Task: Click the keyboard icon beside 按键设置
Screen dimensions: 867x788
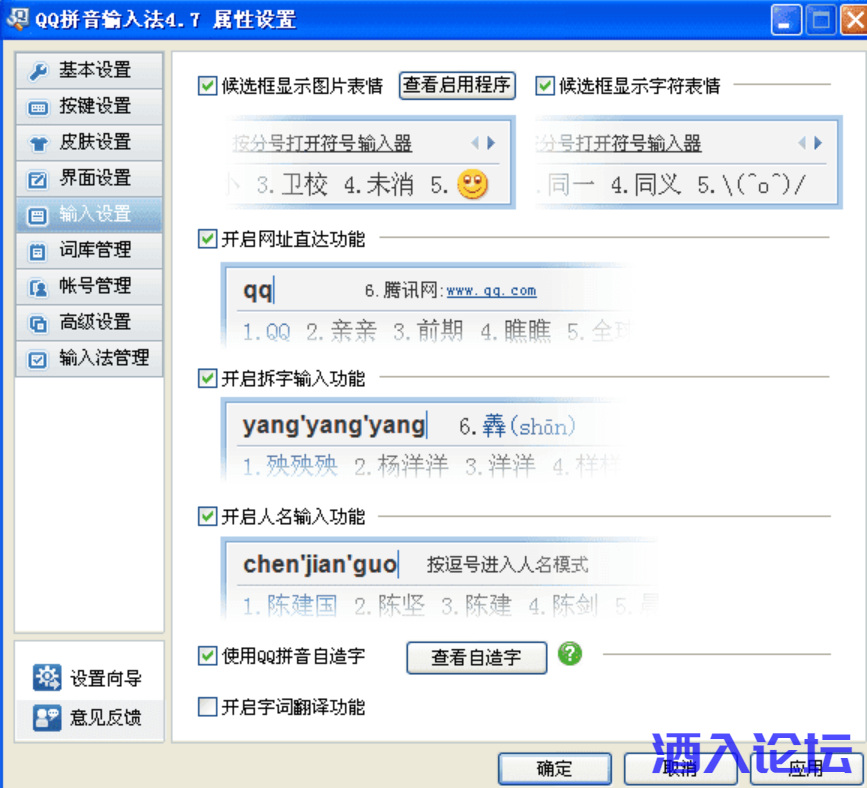Action: click(38, 107)
